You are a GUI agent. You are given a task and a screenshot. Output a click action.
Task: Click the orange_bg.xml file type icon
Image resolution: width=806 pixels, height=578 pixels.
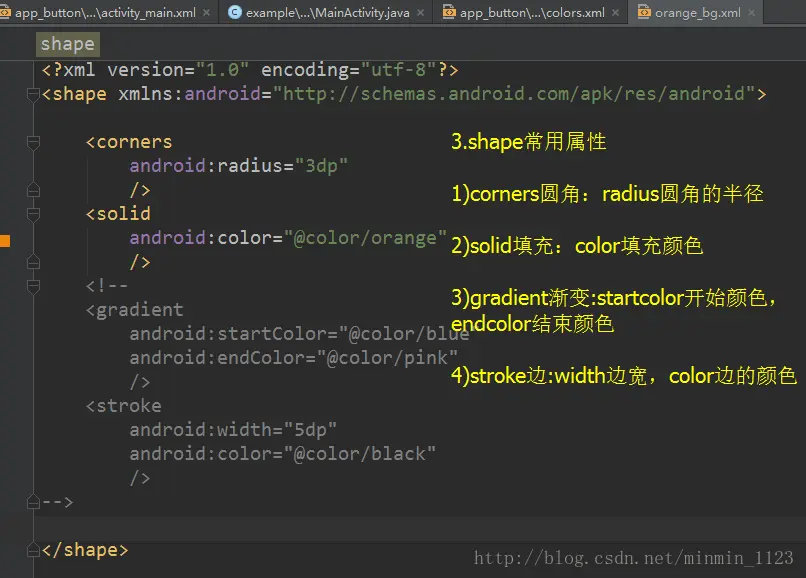(x=644, y=12)
